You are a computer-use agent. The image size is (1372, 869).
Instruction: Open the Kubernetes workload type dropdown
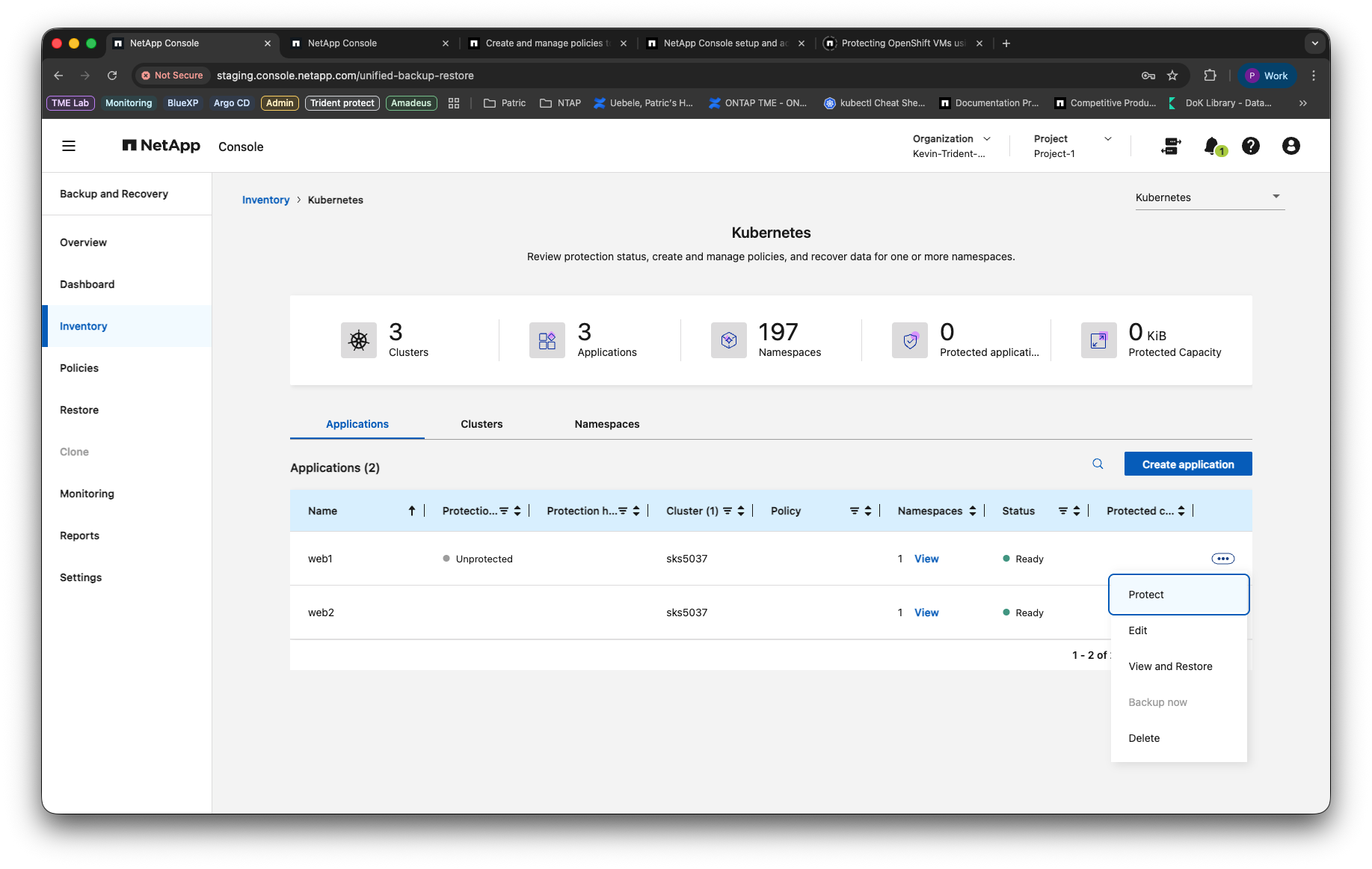point(1210,197)
